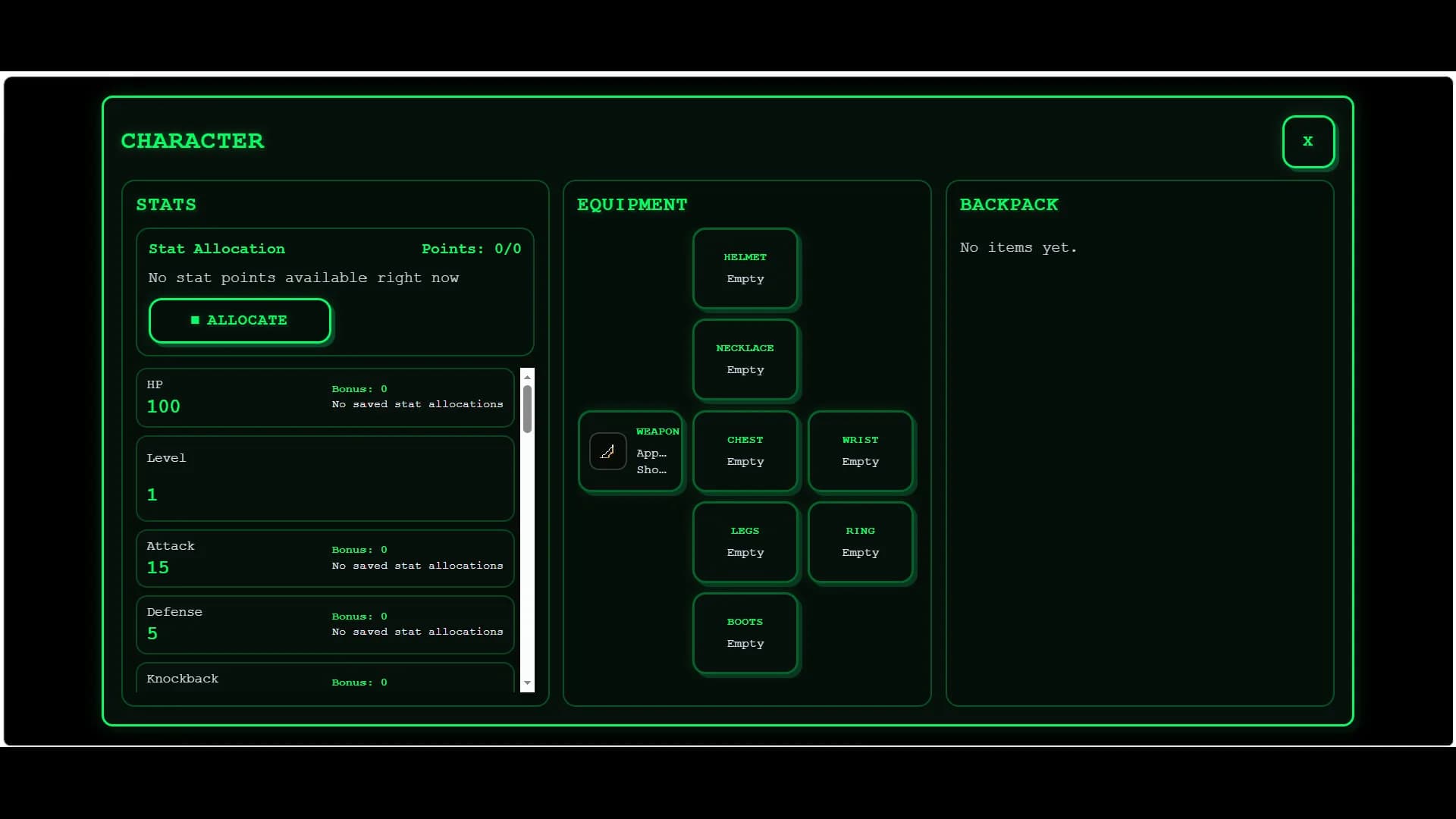Select the empty Legs slot

click(745, 542)
